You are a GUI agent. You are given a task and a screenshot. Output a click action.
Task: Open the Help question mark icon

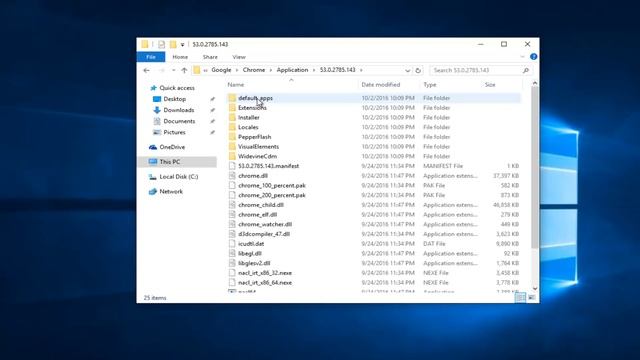point(533,57)
